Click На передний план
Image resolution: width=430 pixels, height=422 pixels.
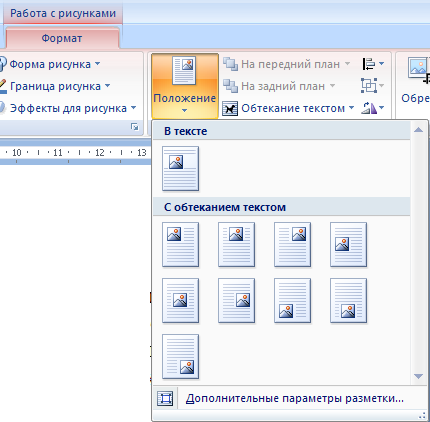[x=290, y=64]
